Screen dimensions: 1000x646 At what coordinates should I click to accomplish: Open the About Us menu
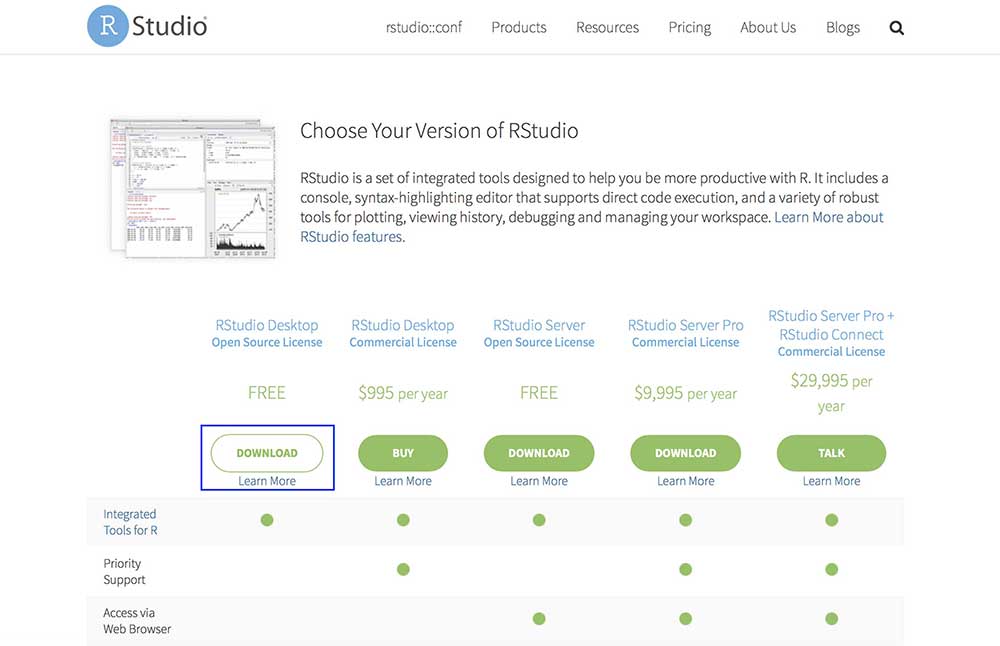[768, 27]
